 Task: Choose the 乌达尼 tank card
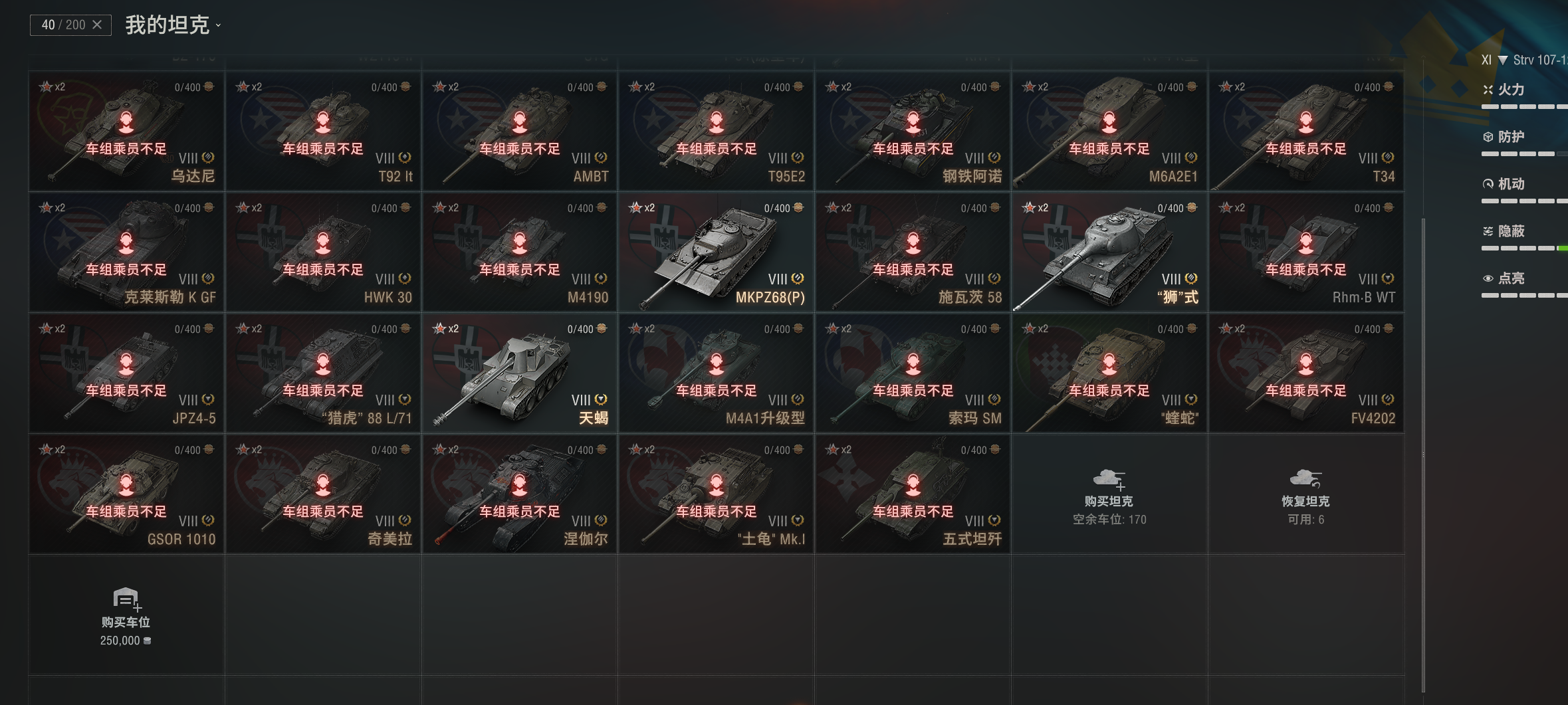pos(126,132)
